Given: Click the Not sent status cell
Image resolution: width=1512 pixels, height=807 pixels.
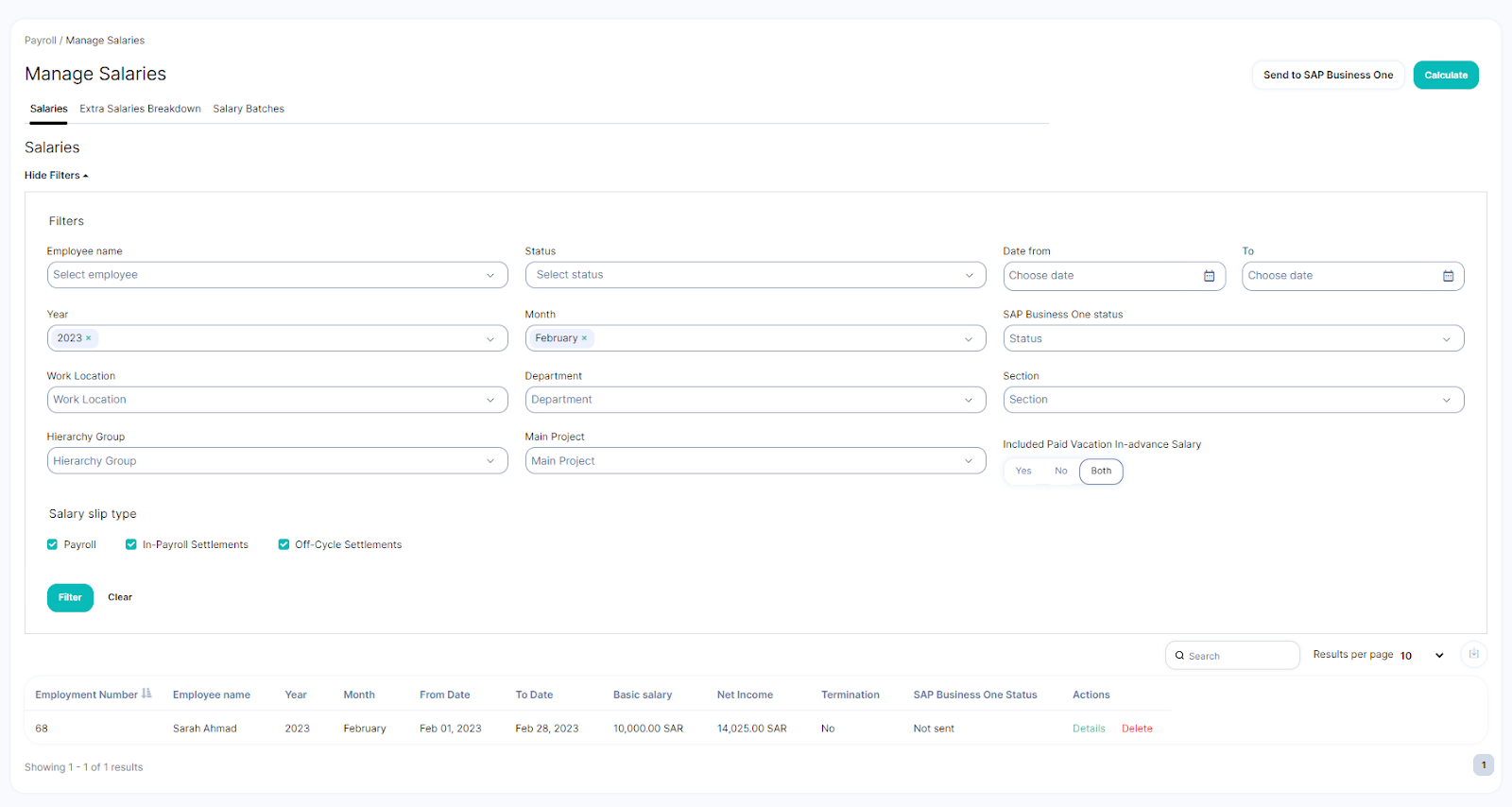Looking at the screenshot, I should pyautogui.click(x=934, y=729).
